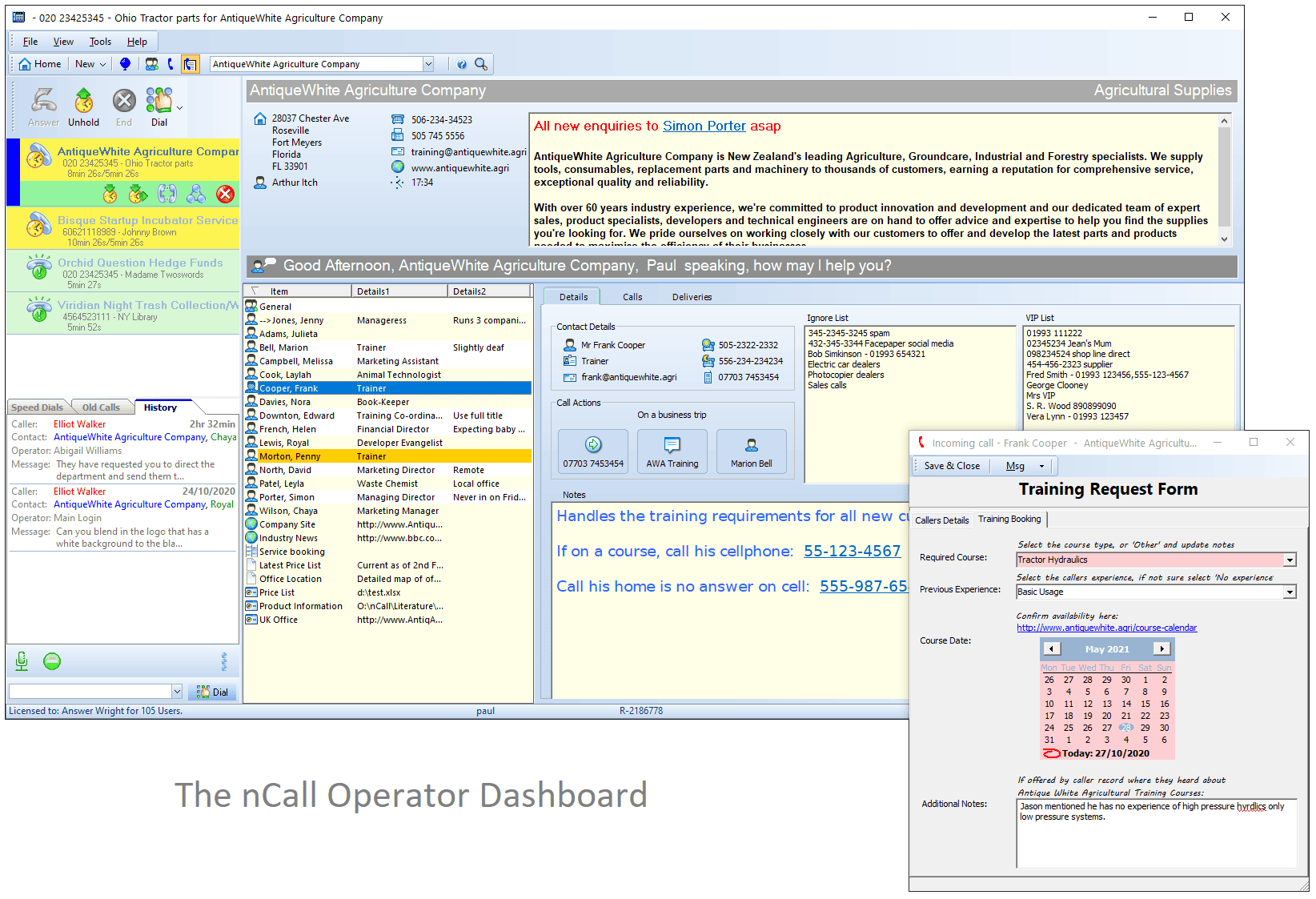Select the Cooper, Frank contact row
Image resolution: width=1316 pixels, height=899 pixels.
(x=387, y=388)
